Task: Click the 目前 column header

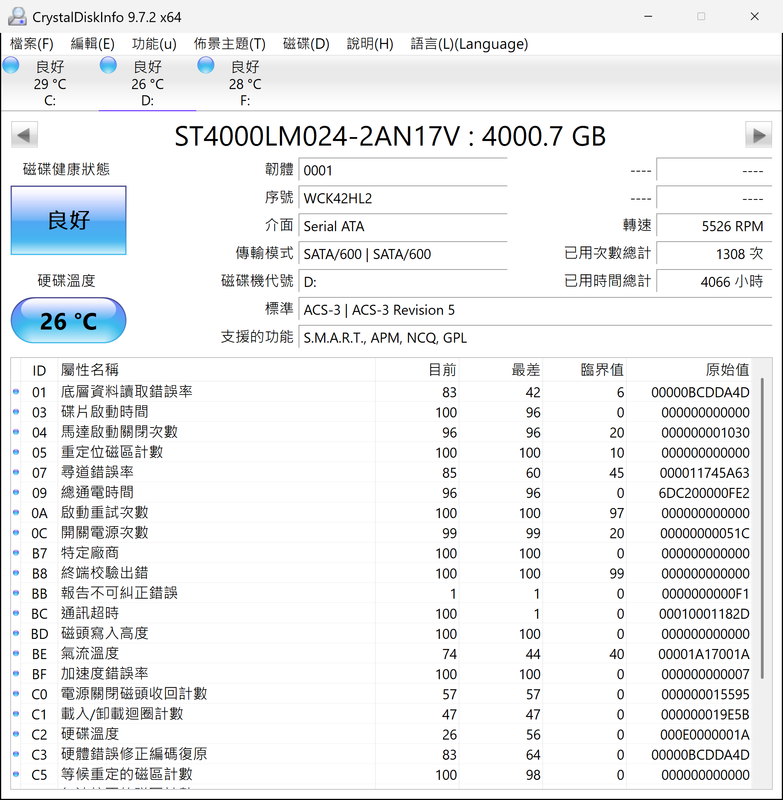Action: [x=417, y=370]
